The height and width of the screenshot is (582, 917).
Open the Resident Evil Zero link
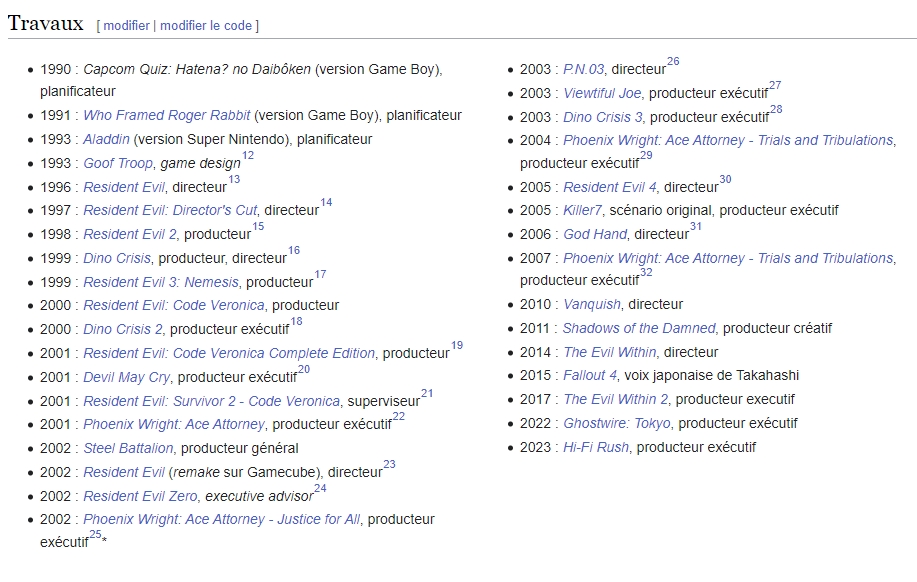coord(140,496)
